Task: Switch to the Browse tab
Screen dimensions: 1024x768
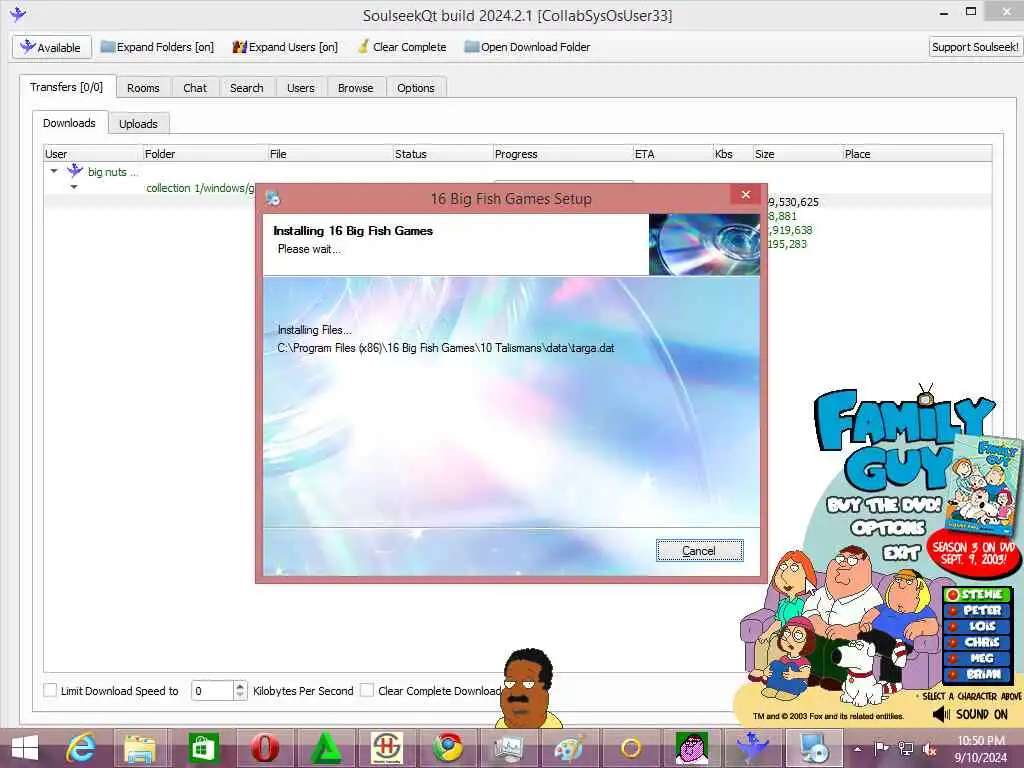Action: pos(356,88)
